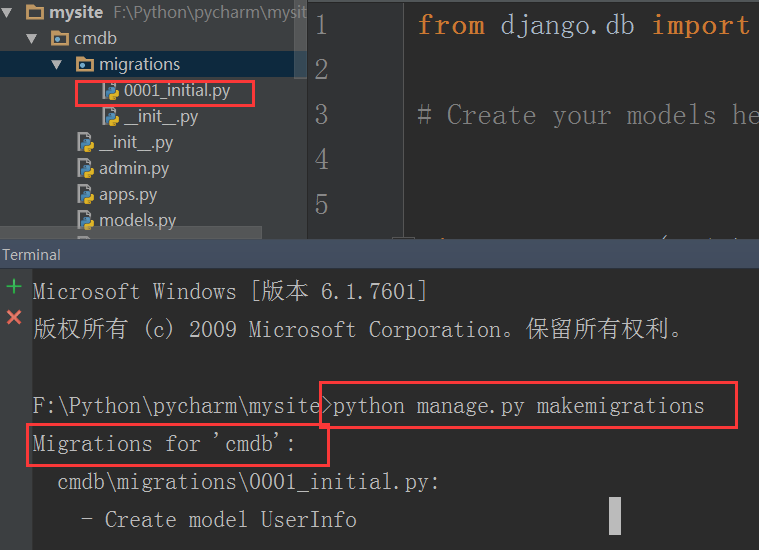Click the mysite project folder icon
This screenshot has height=550, width=759.
(x=35, y=13)
